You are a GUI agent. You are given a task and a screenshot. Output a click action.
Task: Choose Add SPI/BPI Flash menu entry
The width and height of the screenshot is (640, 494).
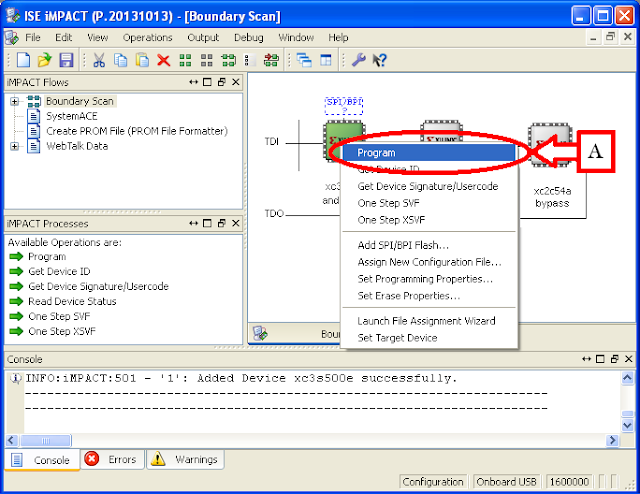[429, 245]
